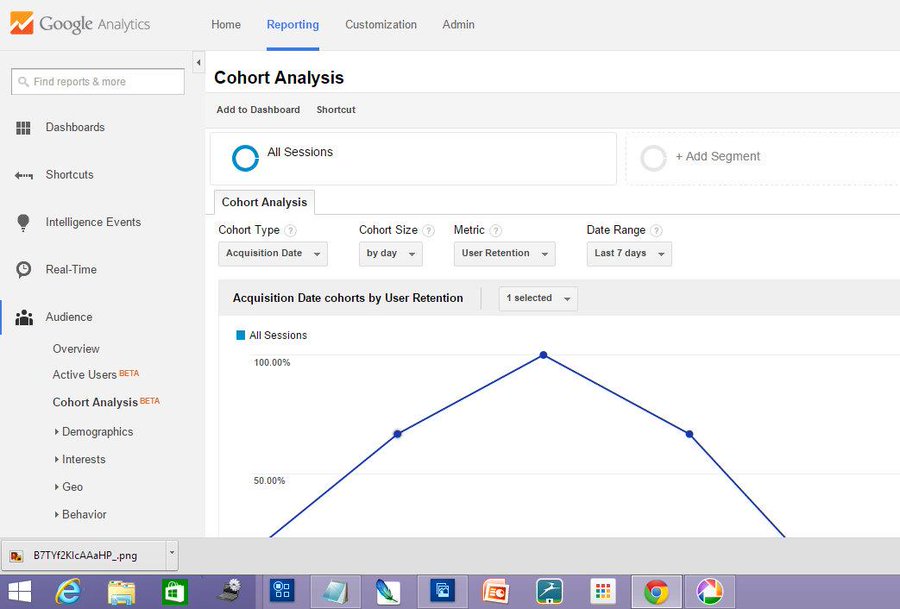Screen dimensions: 900x609
Task: Open Google Chrome from the taskbar
Action: point(656,592)
